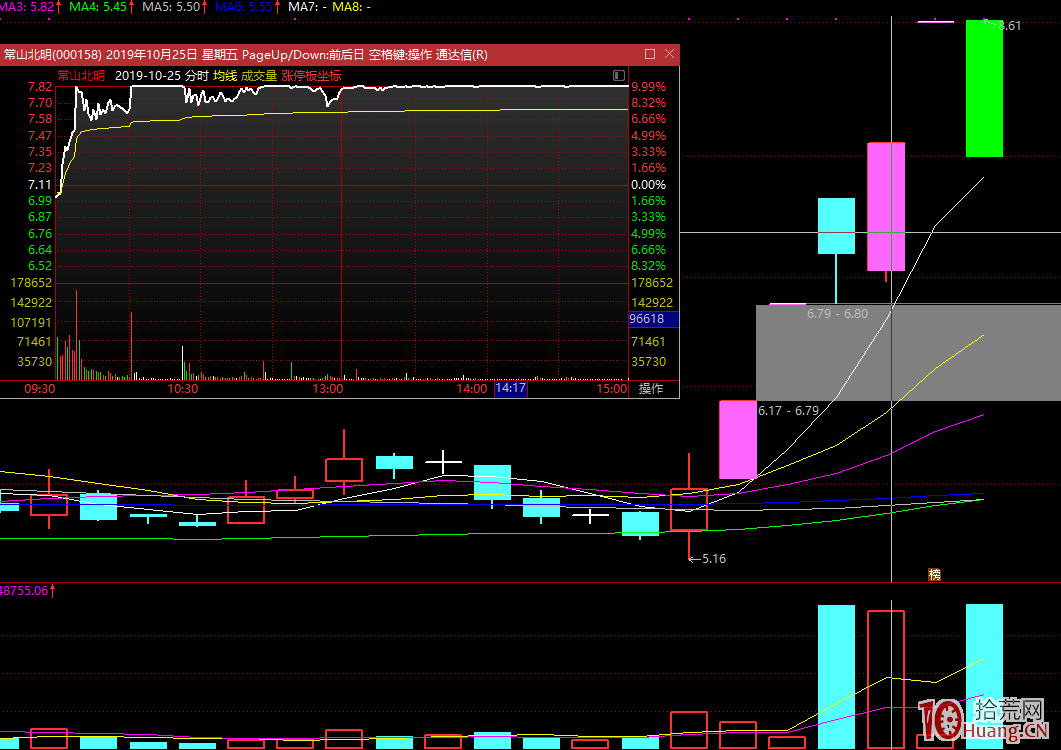Screen dimensions: 1061x750
Task: Toggle 涨停板坐标 limit-up coordinates
Action: click(x=311, y=76)
